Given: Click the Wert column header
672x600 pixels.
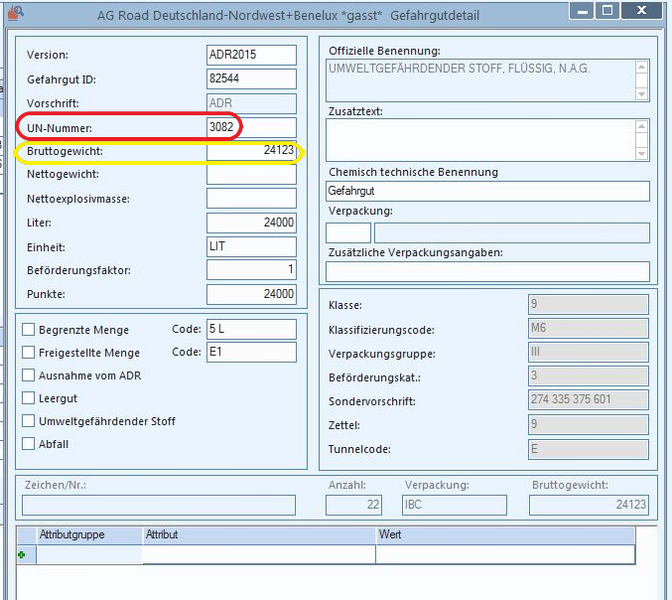Looking at the screenshot, I should 505,535.
